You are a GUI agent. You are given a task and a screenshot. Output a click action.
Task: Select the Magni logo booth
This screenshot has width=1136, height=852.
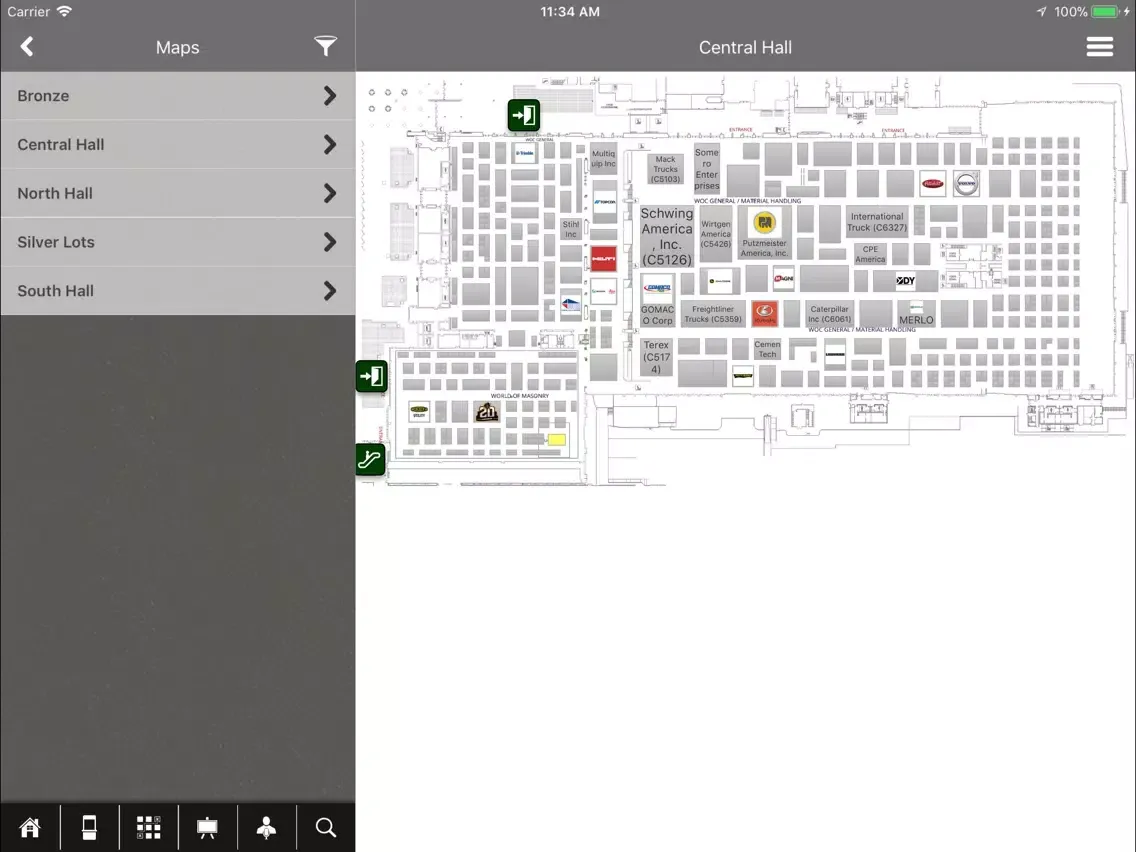[x=783, y=278]
